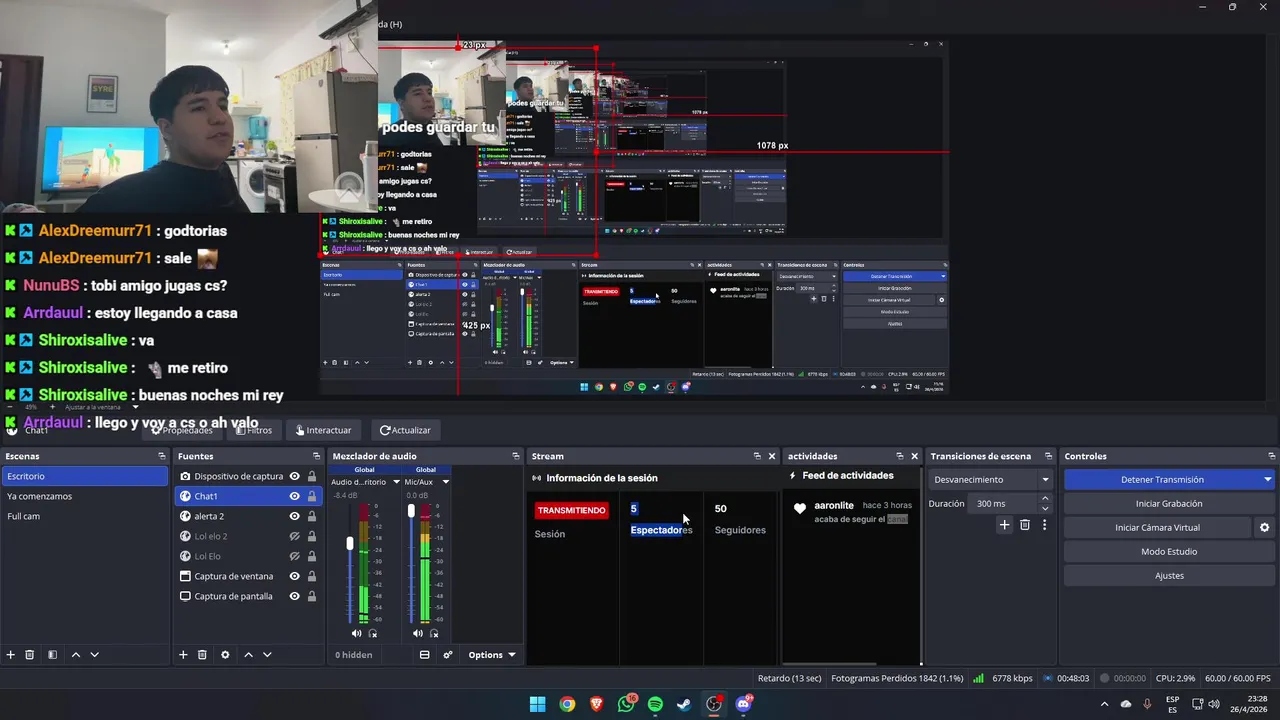
Task: Open scene filters icon in Escenas toolbar
Action: click(x=53, y=655)
